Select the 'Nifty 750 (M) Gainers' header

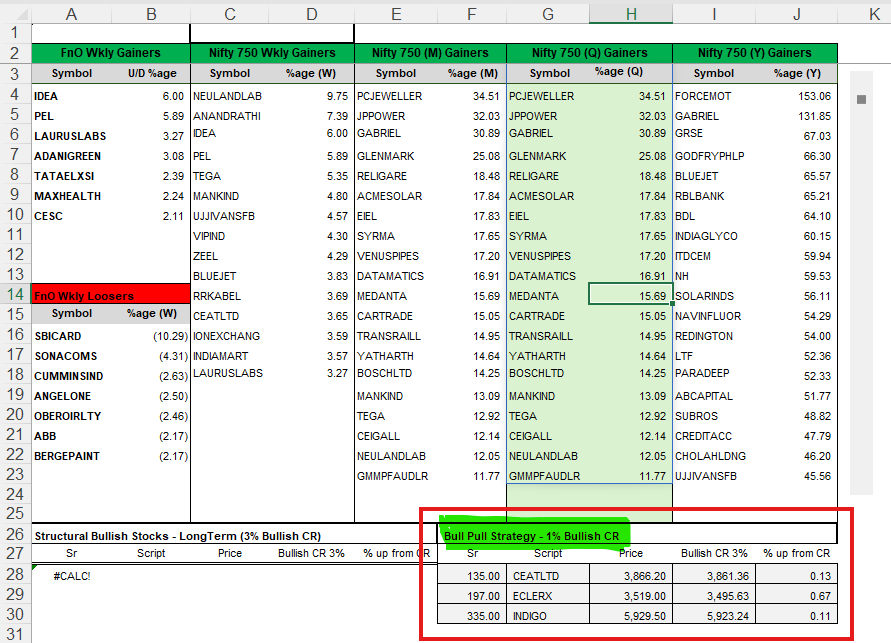(x=430, y=53)
